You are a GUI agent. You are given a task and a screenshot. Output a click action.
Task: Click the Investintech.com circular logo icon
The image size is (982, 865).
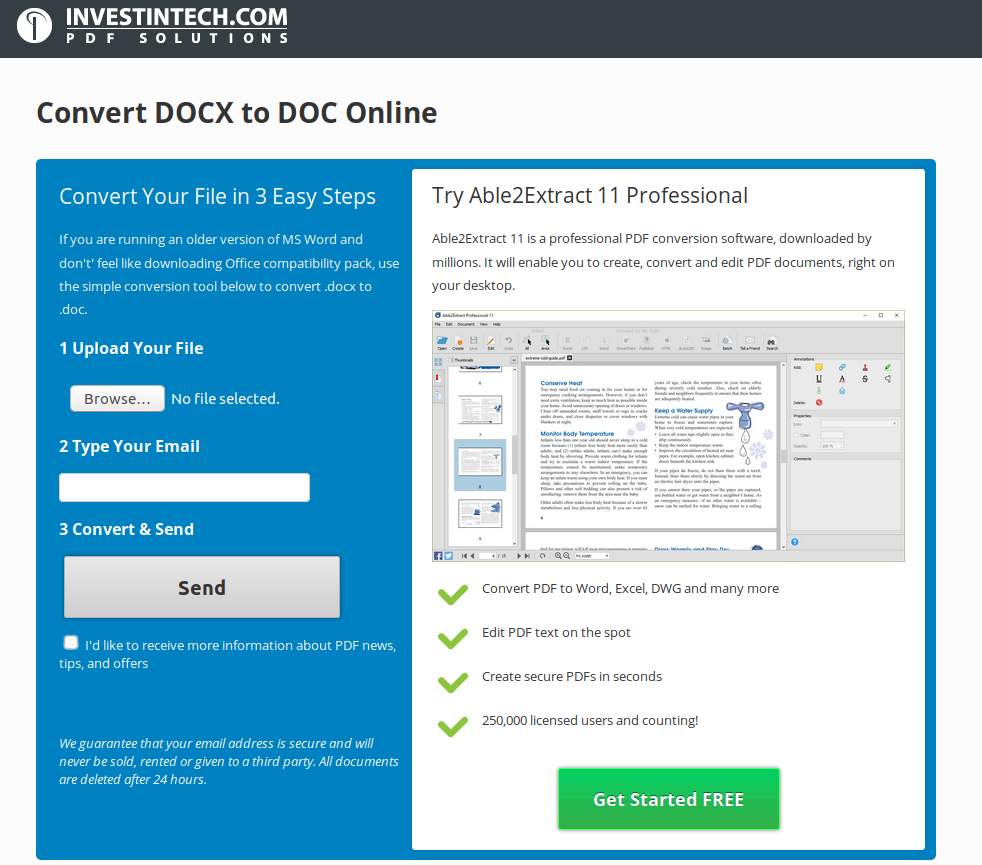[34, 26]
